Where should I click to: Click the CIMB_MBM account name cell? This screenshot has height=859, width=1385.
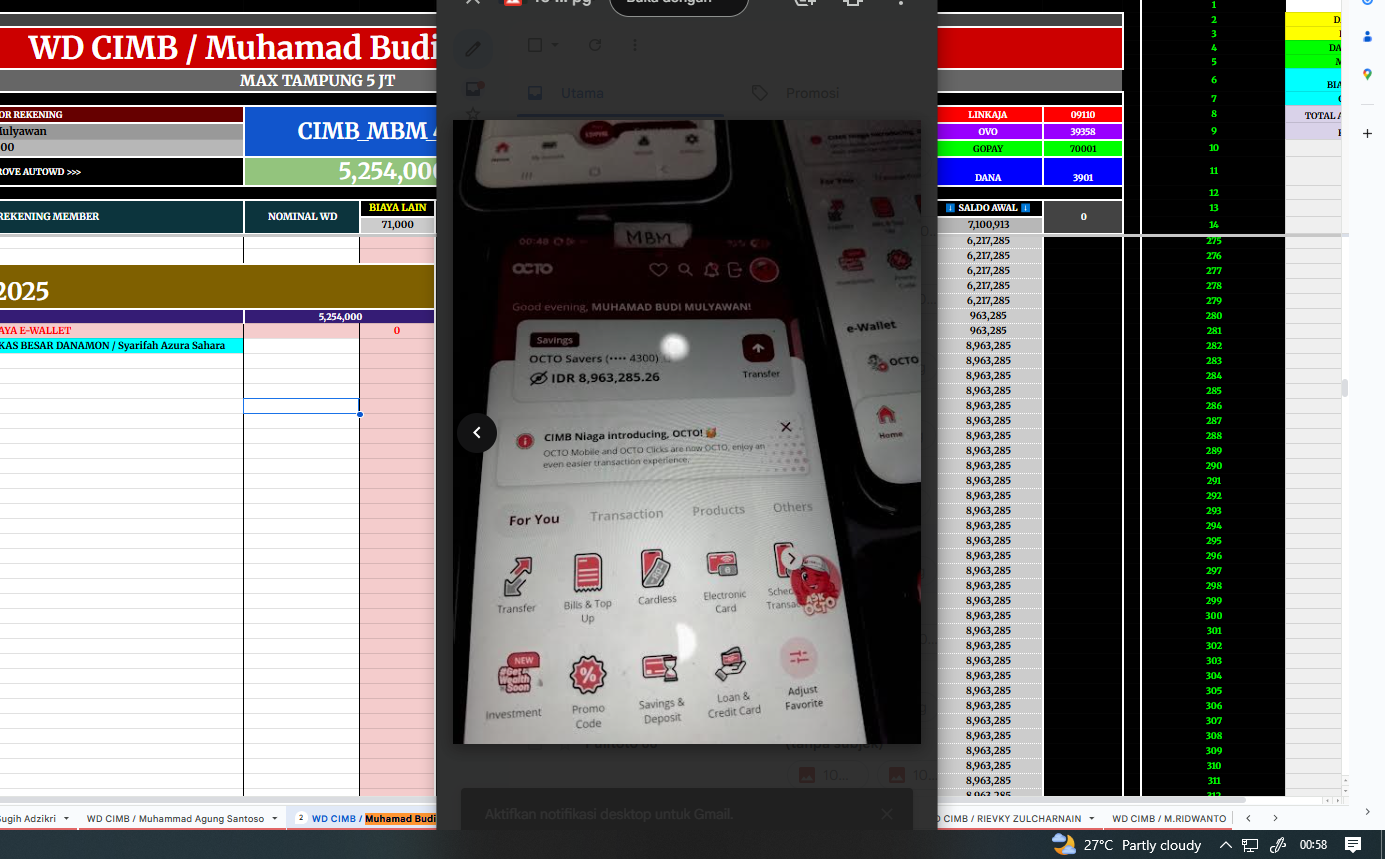tap(340, 131)
